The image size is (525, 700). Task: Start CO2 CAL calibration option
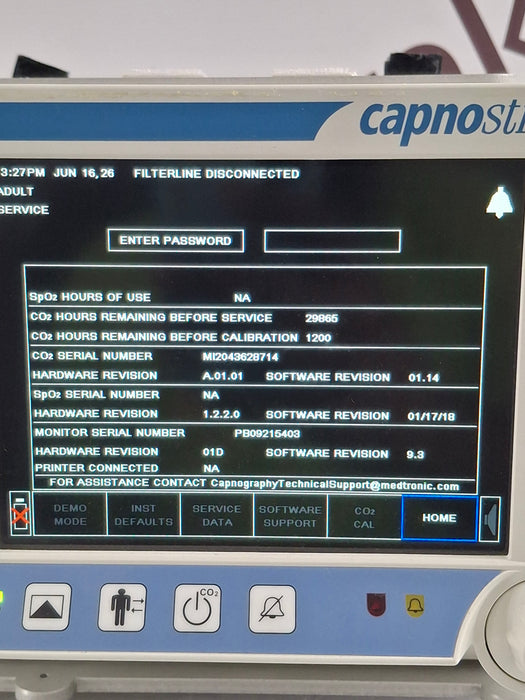point(364,517)
